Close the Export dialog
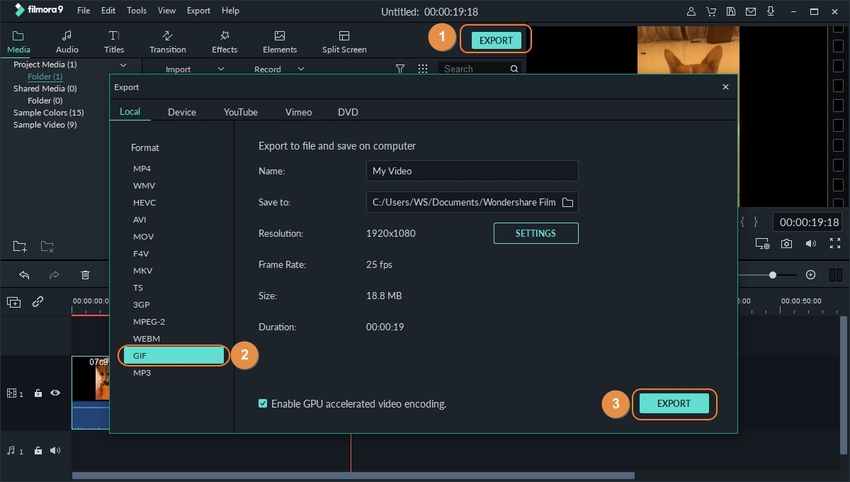This screenshot has width=850, height=482. coord(725,87)
